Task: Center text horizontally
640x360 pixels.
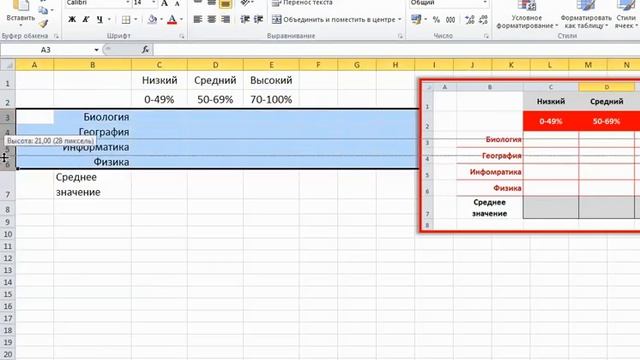Action: [211, 19]
